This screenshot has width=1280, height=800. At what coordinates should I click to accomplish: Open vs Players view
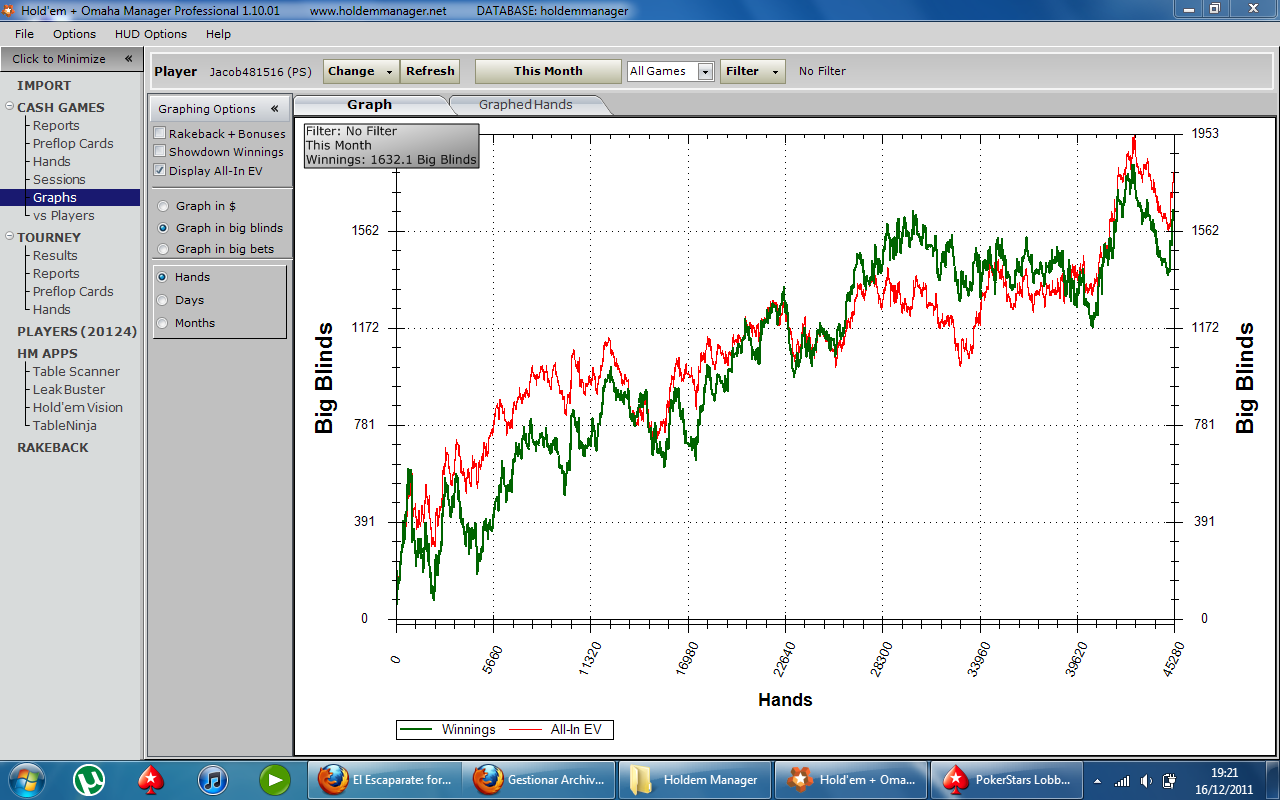tap(63, 215)
